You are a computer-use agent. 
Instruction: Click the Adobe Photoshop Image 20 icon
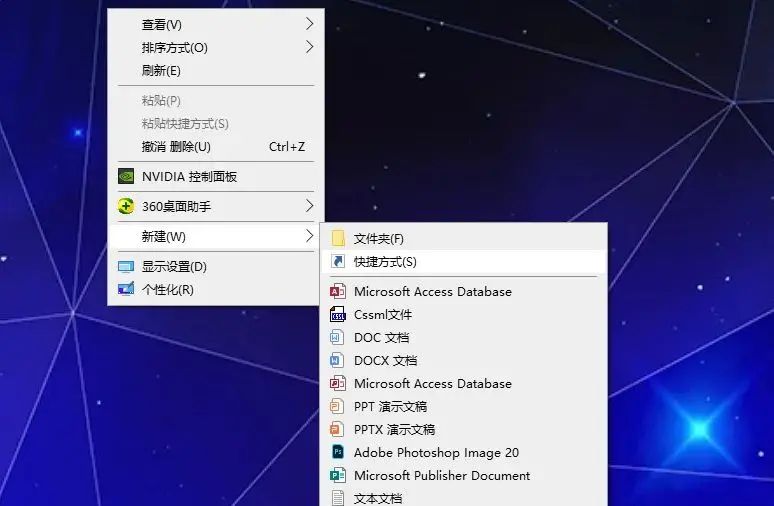338,452
